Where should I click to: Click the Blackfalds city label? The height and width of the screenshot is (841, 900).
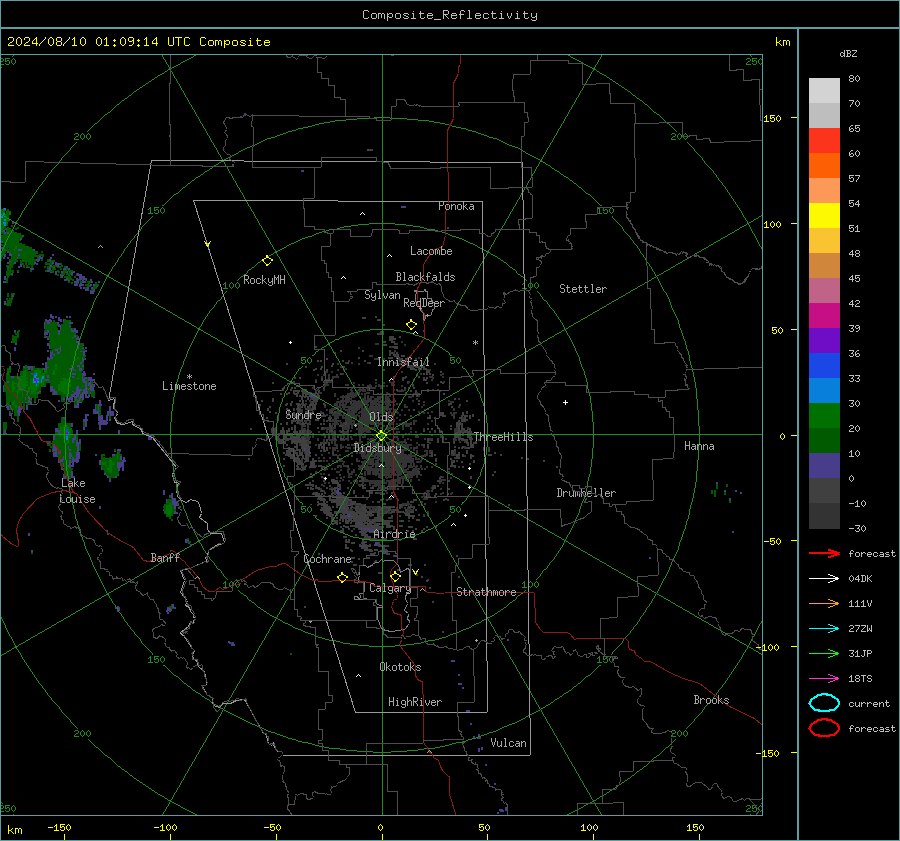pyautogui.click(x=425, y=277)
